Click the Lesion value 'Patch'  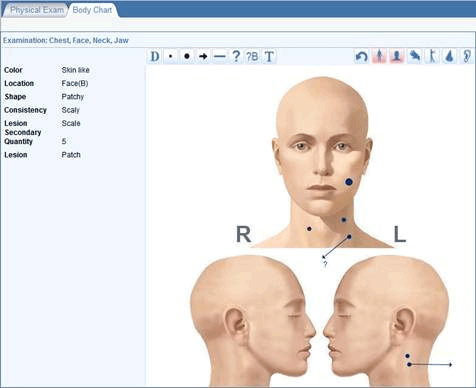71,155
